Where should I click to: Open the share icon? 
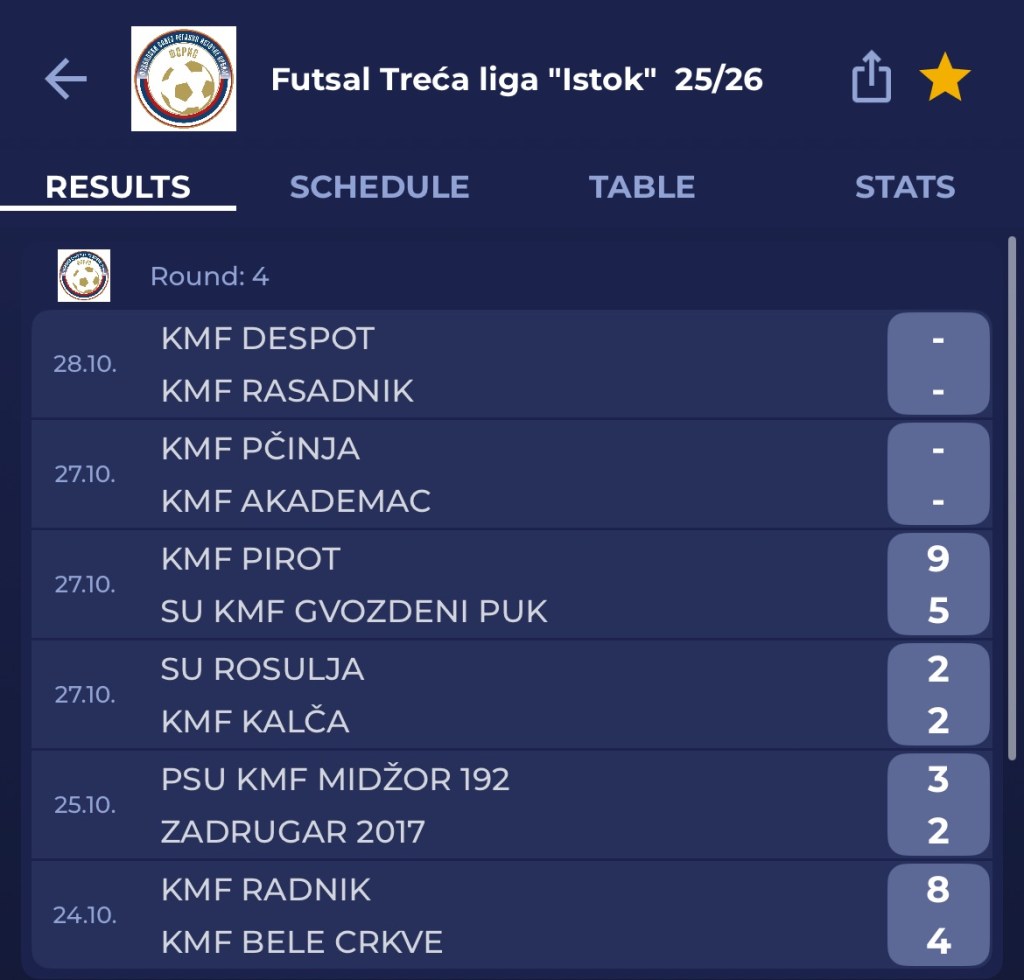[x=871, y=78]
